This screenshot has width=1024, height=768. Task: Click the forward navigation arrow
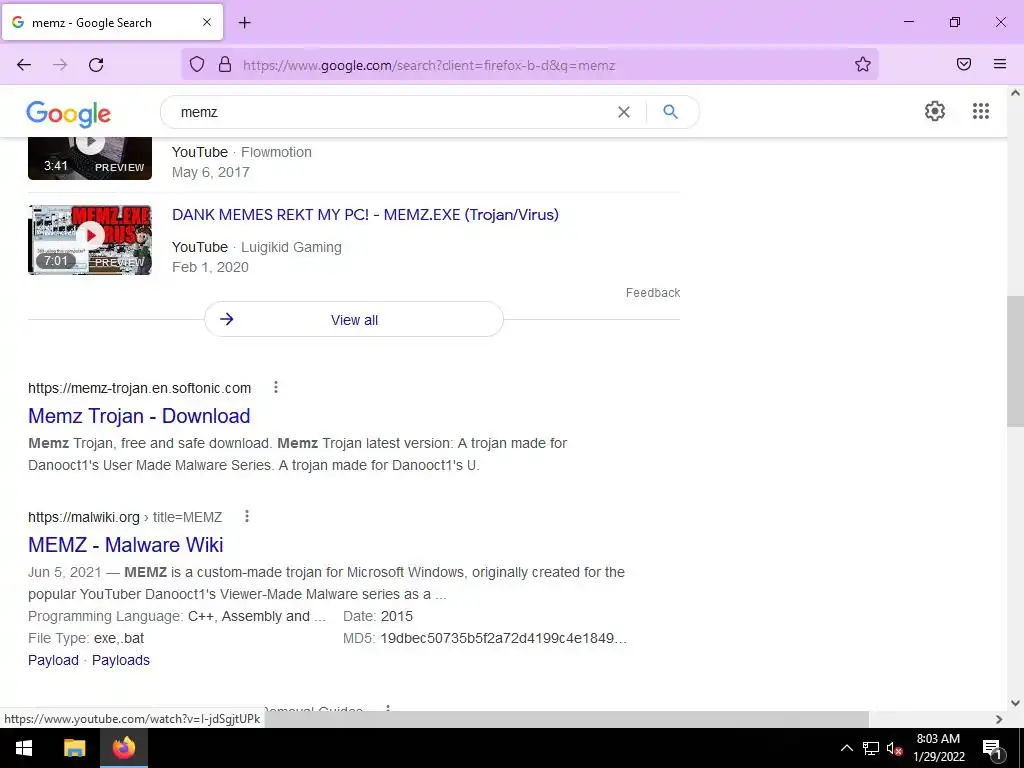tap(60, 65)
